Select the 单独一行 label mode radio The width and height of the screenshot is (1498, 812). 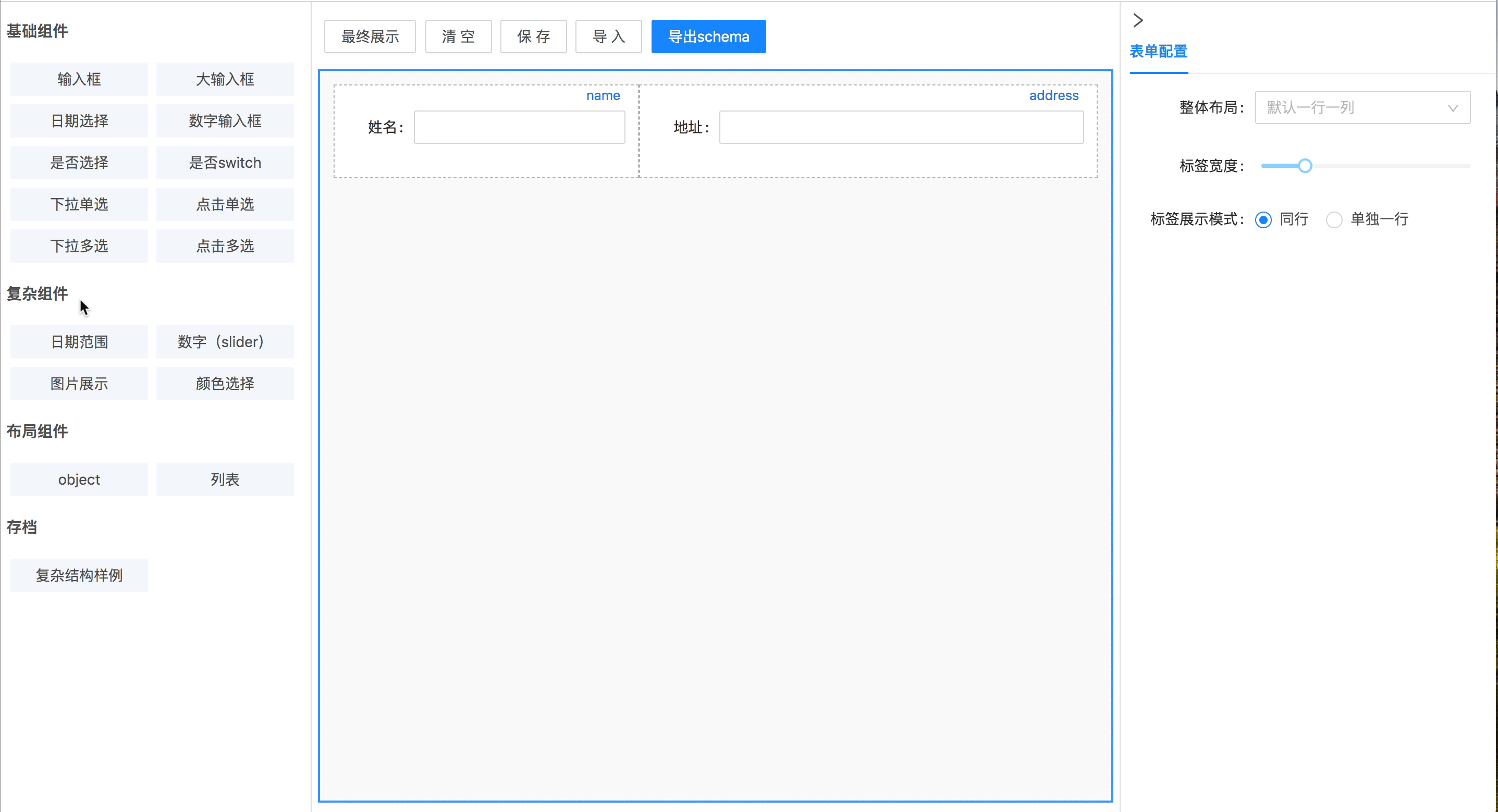(x=1333, y=220)
